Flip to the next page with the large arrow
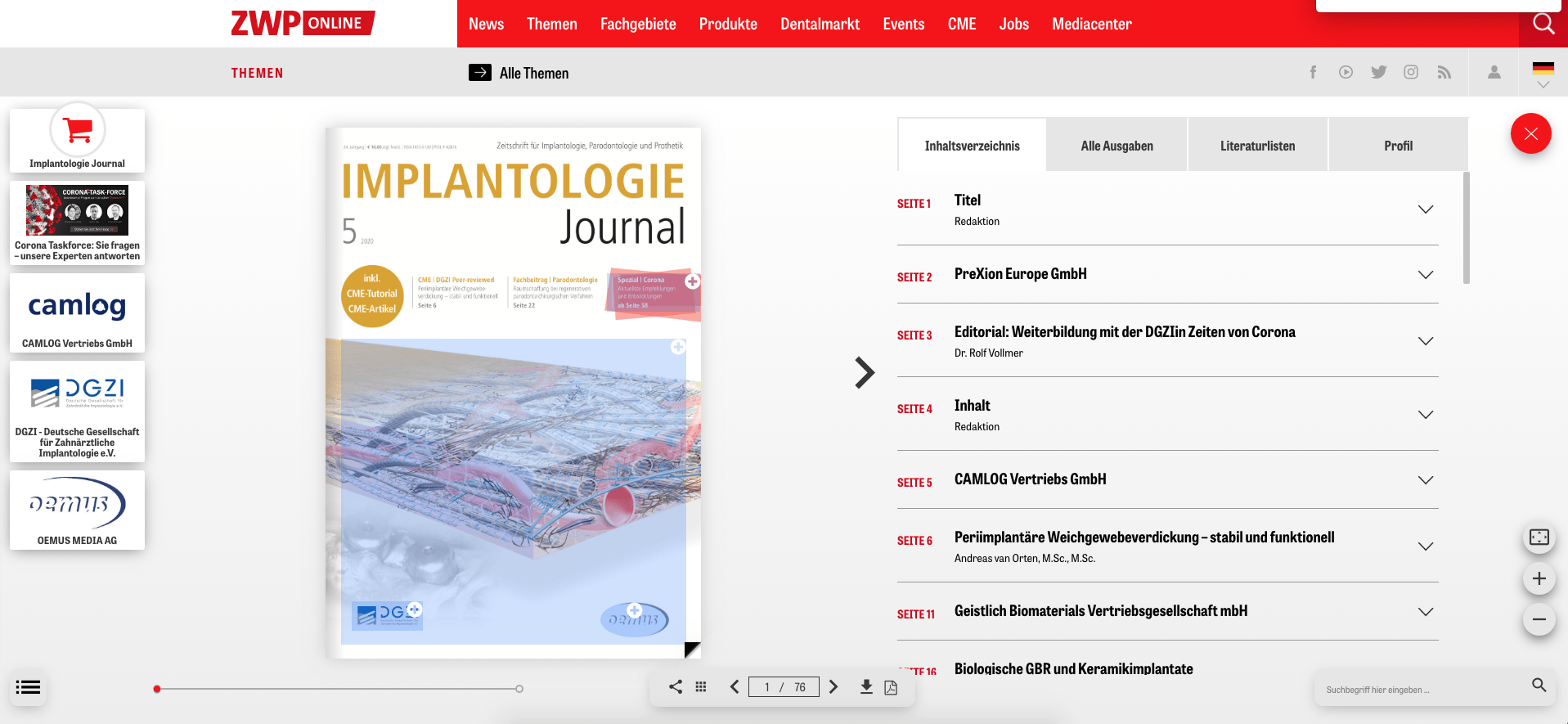The height and width of the screenshot is (724, 1568). coord(865,372)
